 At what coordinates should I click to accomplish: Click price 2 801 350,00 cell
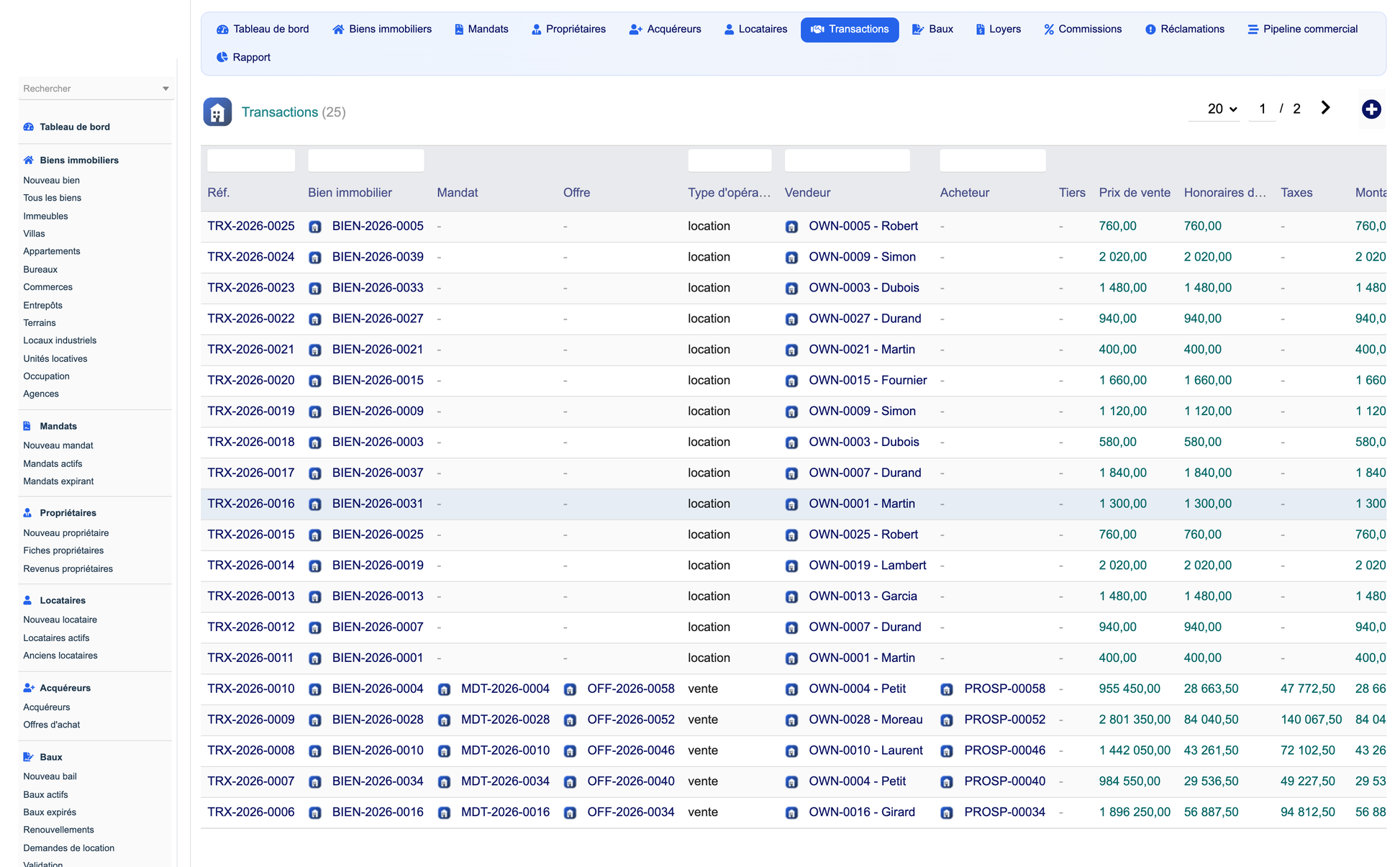click(x=1135, y=720)
